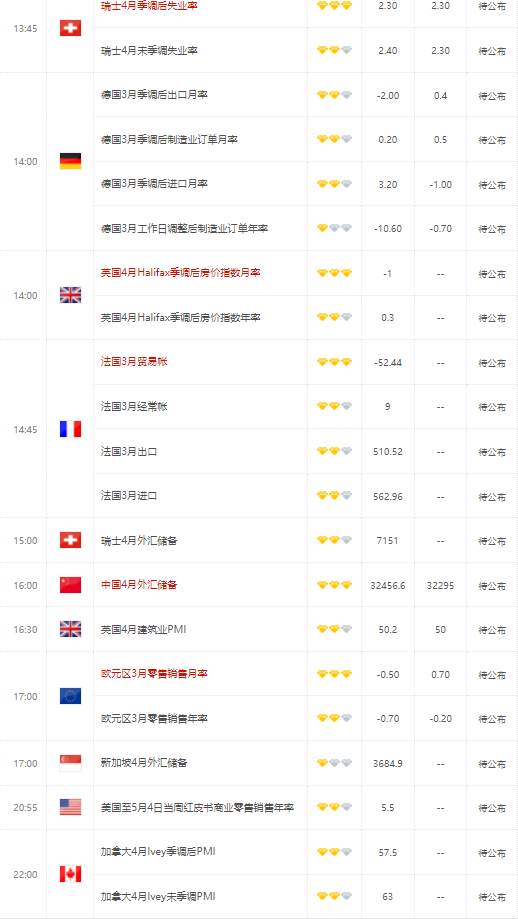Click the Canada flag at 22:00
This screenshot has height=919, width=518.
(x=70, y=874)
